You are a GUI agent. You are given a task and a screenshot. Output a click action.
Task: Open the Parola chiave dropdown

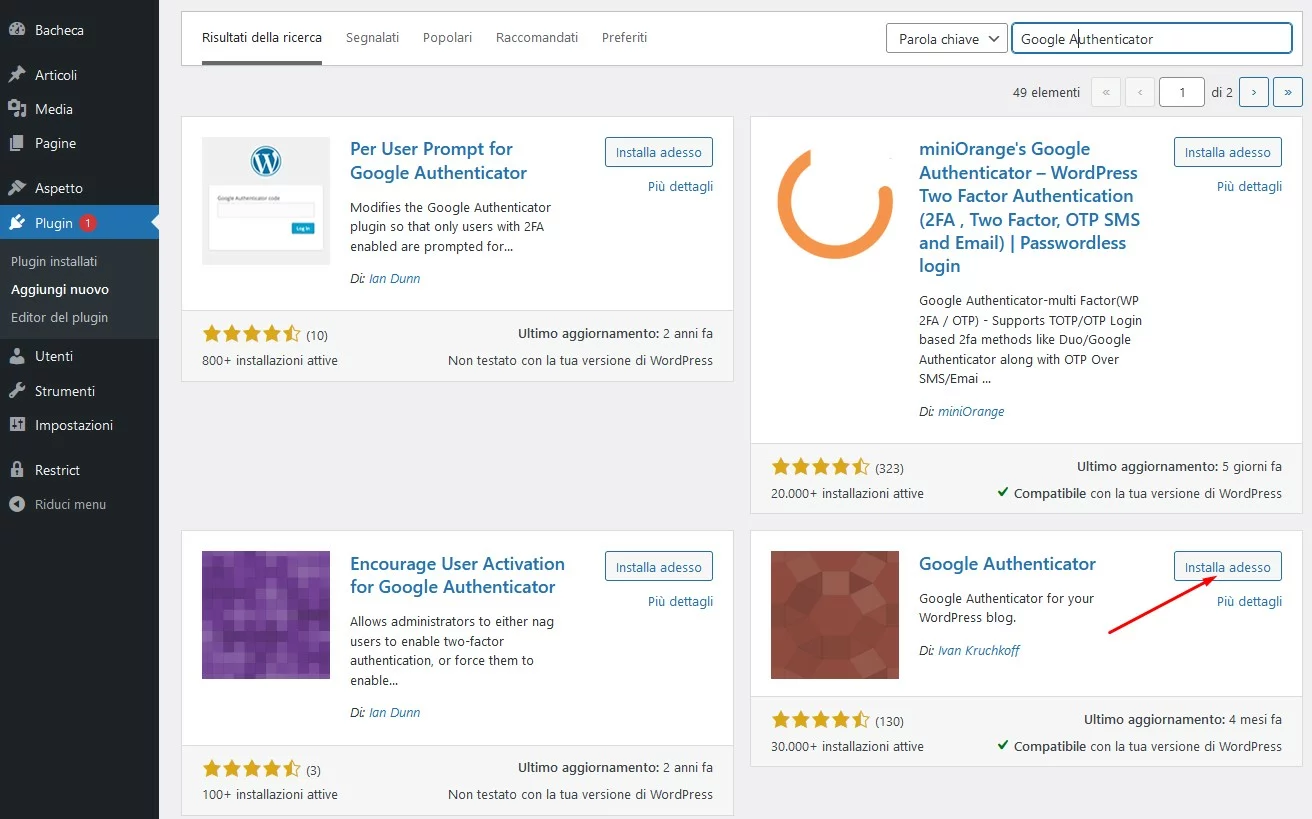tap(945, 39)
